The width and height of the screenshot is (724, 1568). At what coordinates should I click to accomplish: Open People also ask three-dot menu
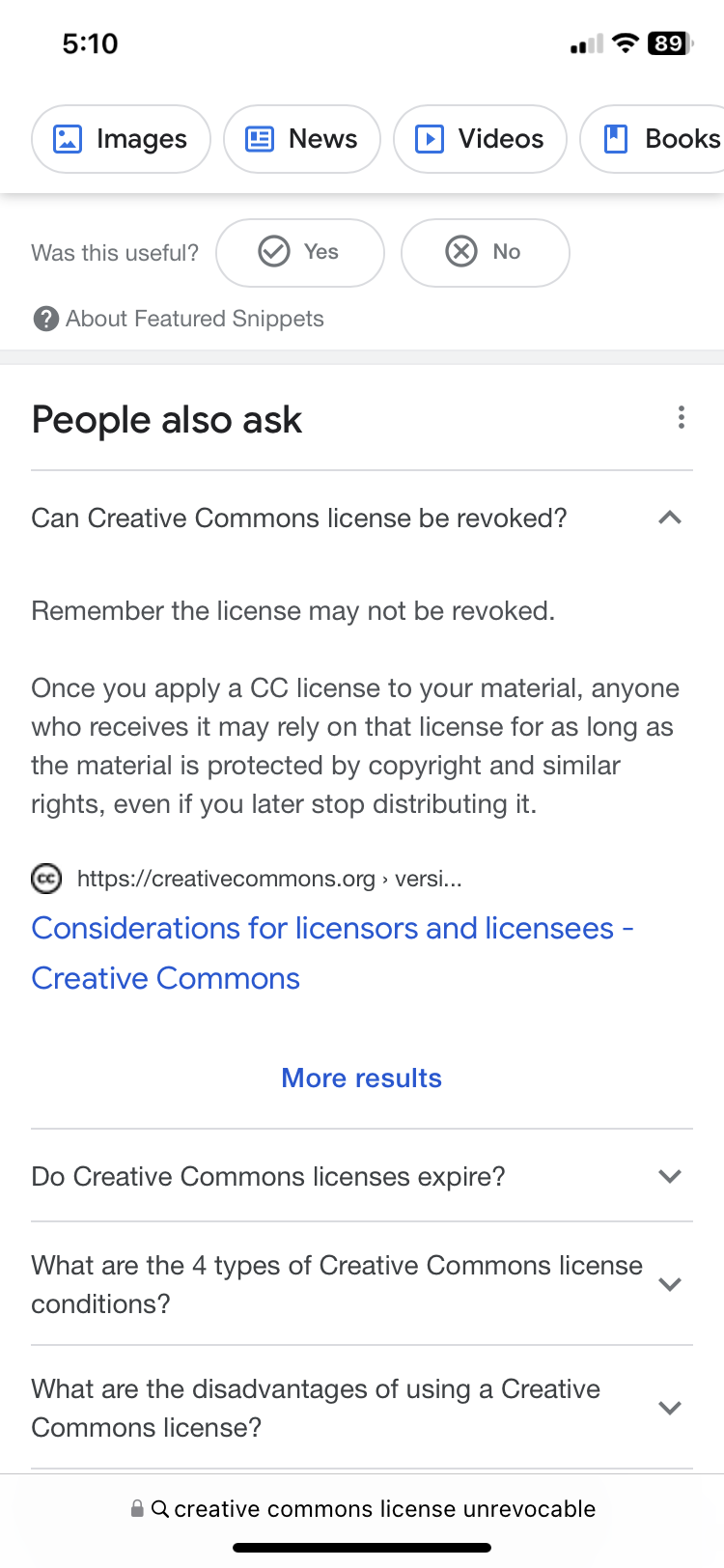tap(682, 417)
